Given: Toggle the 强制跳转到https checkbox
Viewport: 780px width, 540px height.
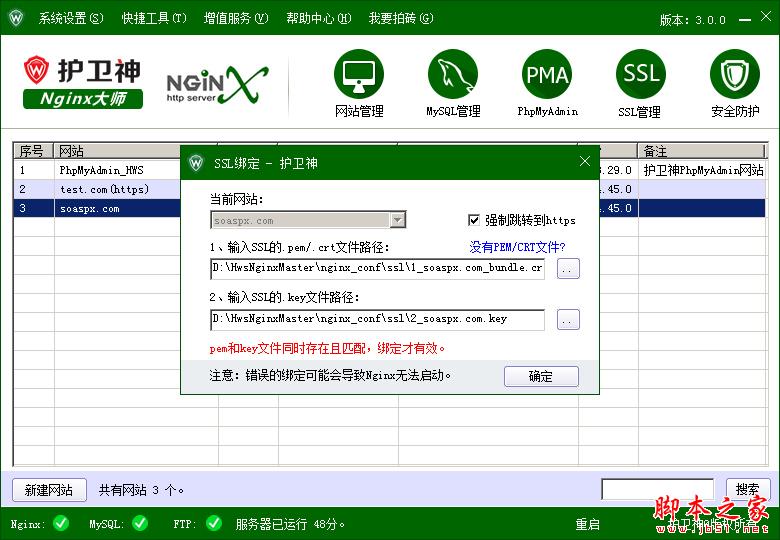Looking at the screenshot, I should point(474,220).
